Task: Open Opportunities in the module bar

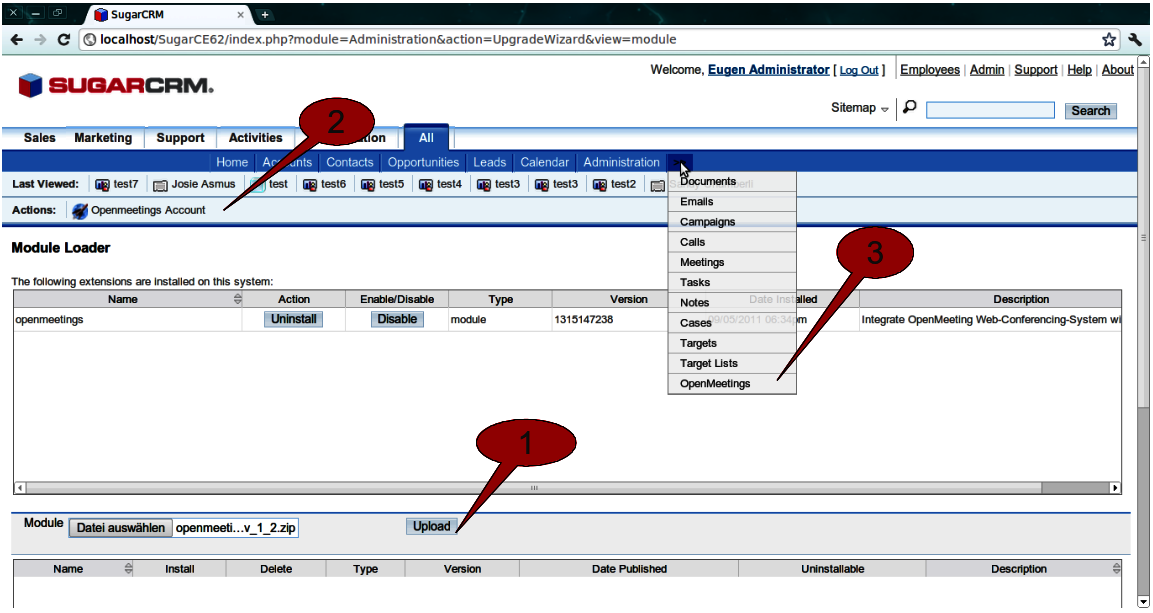Action: pos(423,162)
